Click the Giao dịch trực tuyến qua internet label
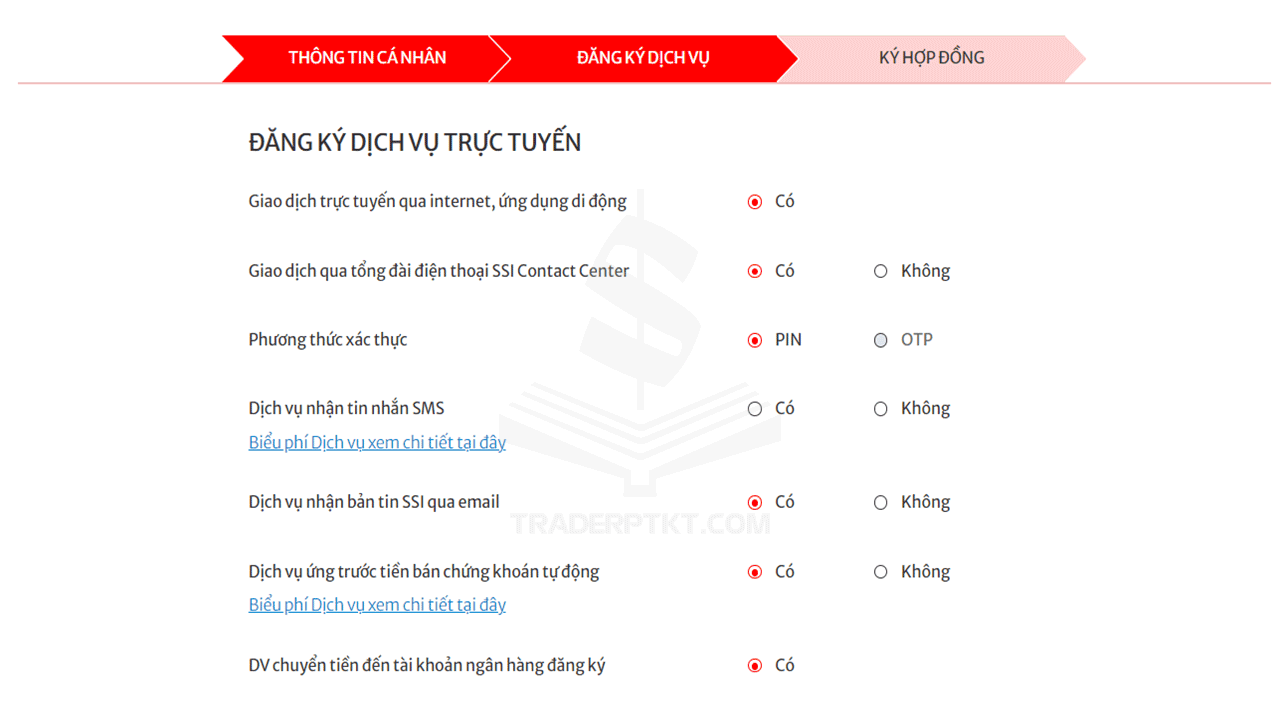The height and width of the screenshot is (720, 1280). (x=437, y=202)
